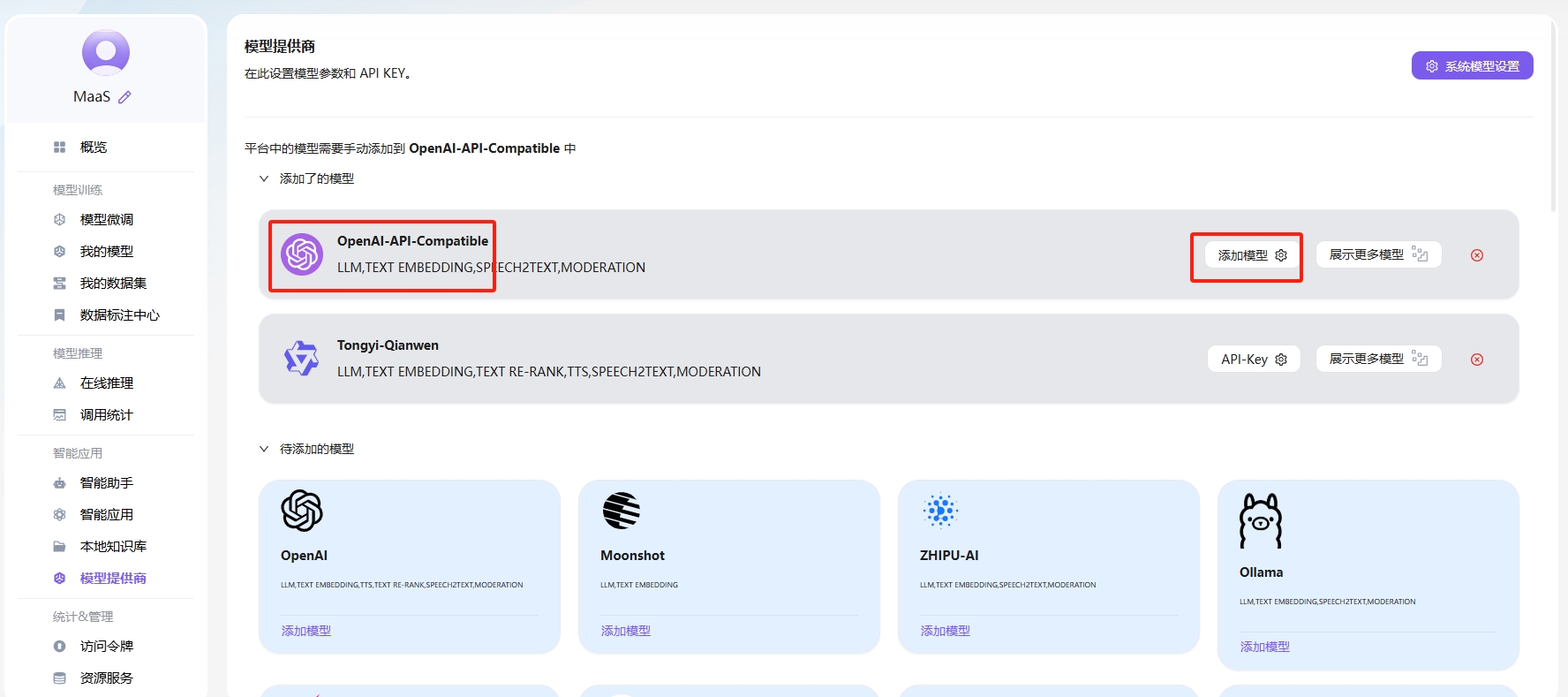Remove Tongyi-Qianwen with red delete icon

[x=1477, y=360]
